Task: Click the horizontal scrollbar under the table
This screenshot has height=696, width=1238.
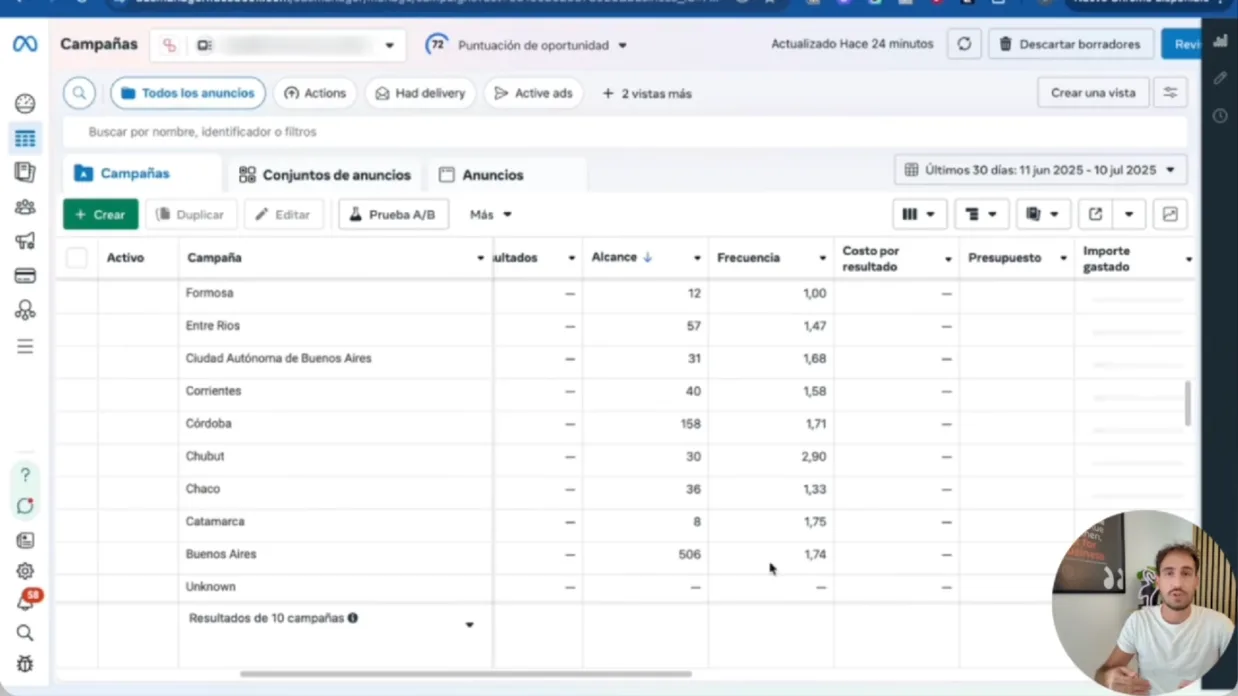Action: (x=465, y=674)
